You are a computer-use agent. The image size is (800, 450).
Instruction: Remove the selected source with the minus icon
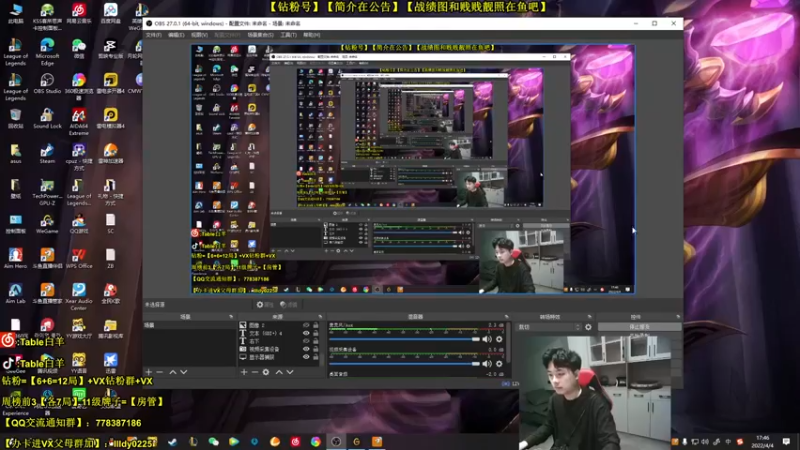(255, 372)
